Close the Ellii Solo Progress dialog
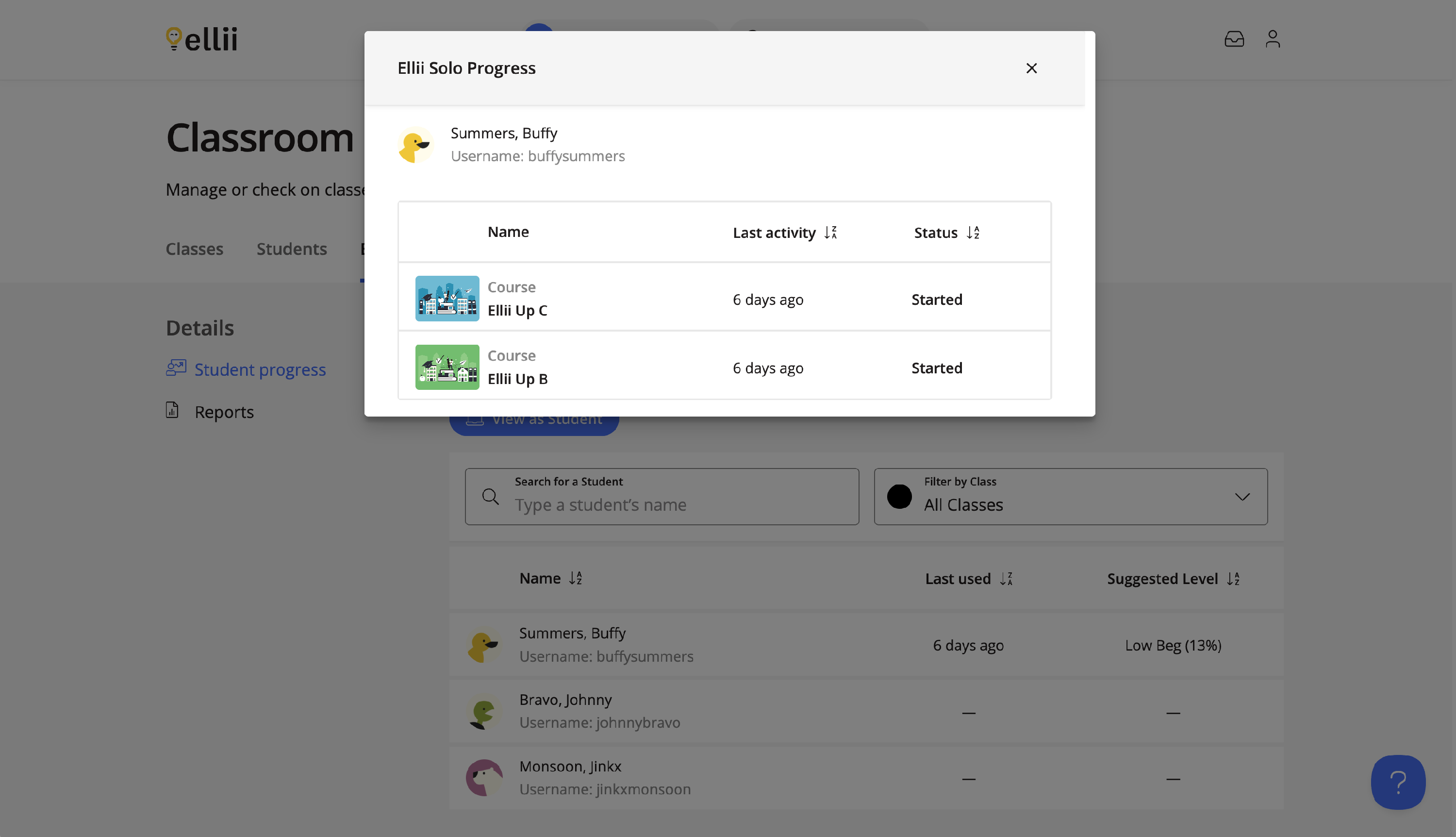The width and height of the screenshot is (1456, 837). [1031, 68]
